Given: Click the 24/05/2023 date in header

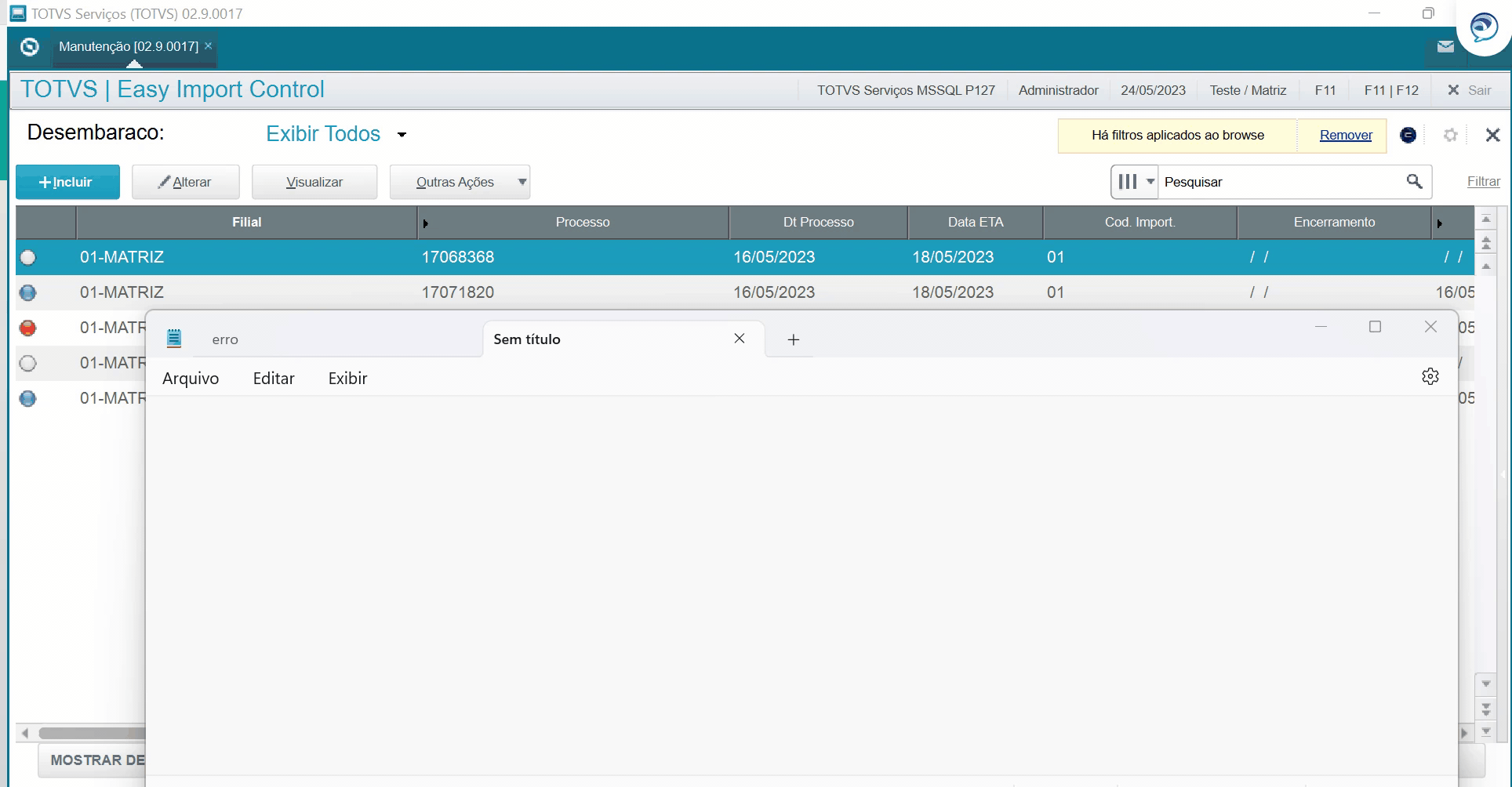Looking at the screenshot, I should click(1153, 90).
